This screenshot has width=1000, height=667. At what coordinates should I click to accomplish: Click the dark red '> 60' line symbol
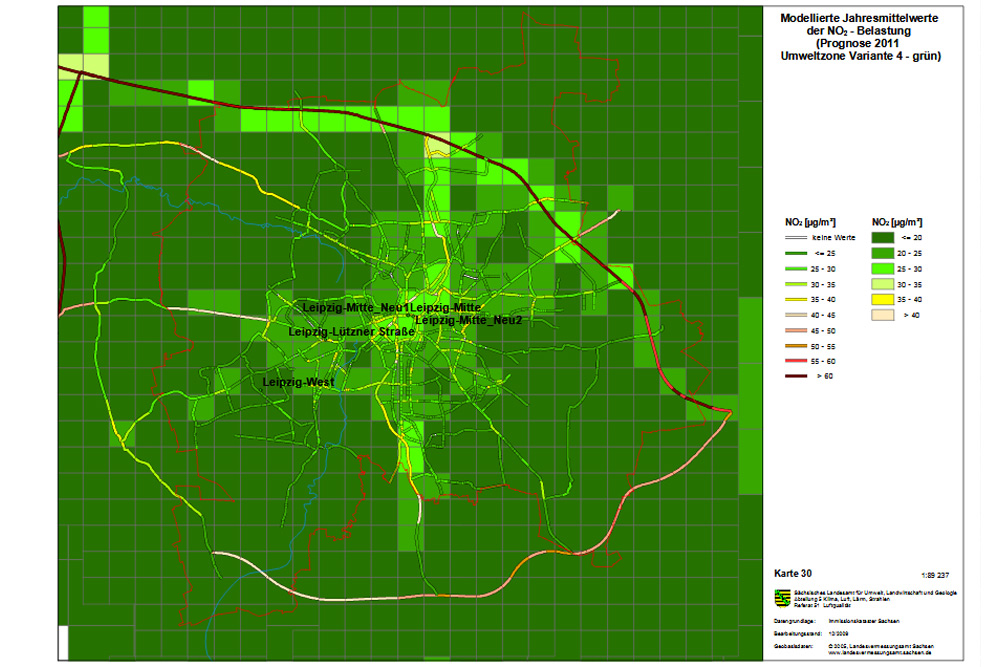[799, 375]
